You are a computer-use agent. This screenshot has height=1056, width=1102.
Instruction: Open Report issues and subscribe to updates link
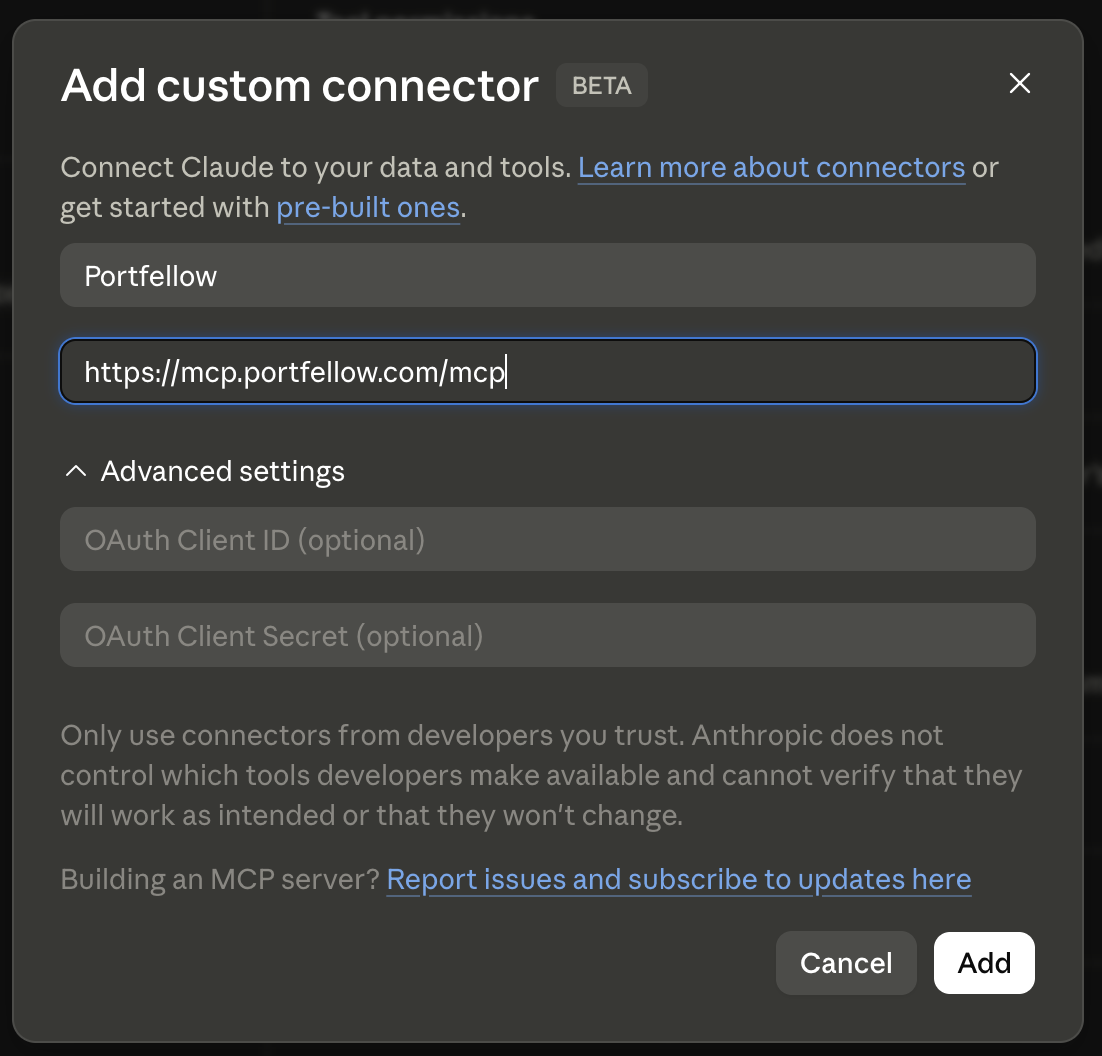click(x=679, y=879)
